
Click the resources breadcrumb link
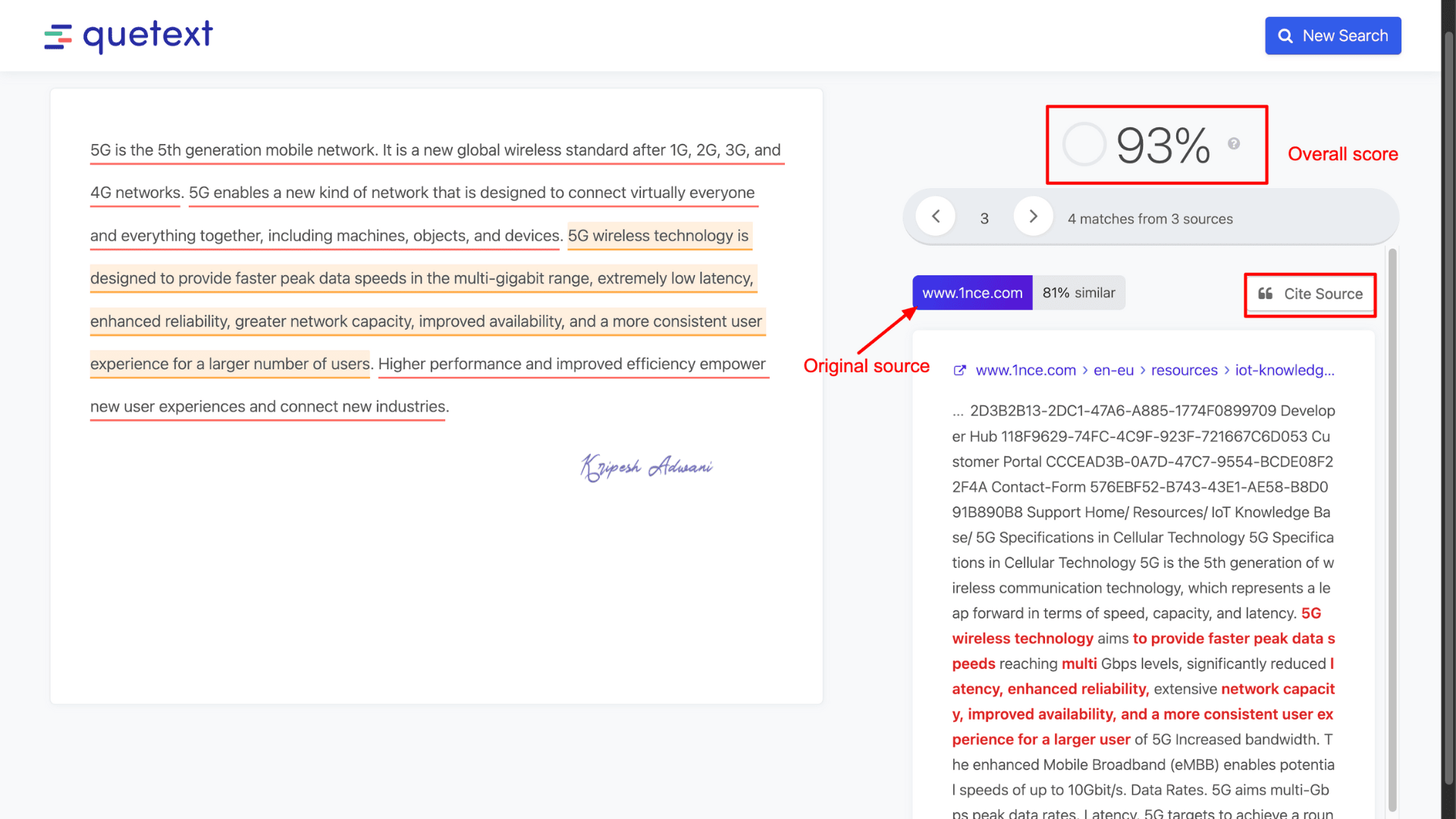coord(1184,370)
